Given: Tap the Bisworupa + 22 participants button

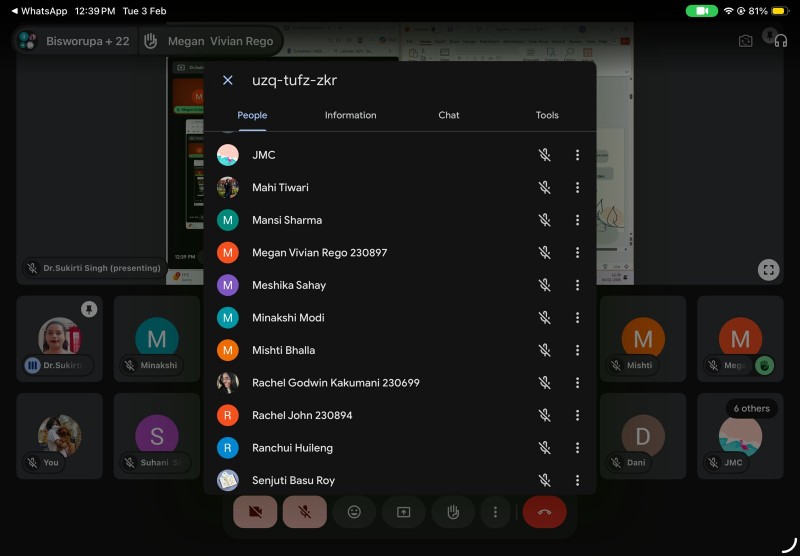Looking at the screenshot, I should pyautogui.click(x=75, y=41).
